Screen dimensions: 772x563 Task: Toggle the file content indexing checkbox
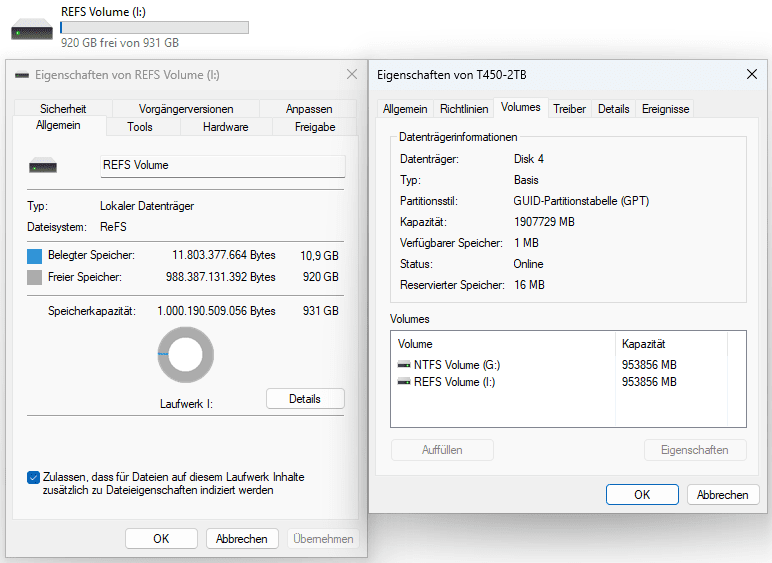pos(34,477)
